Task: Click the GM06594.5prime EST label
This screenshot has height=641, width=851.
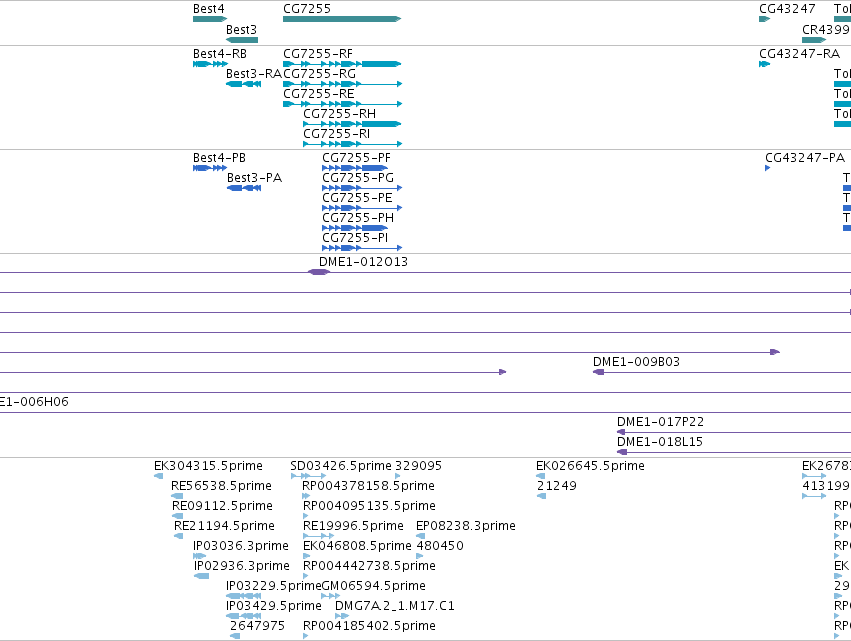Action: click(374, 586)
